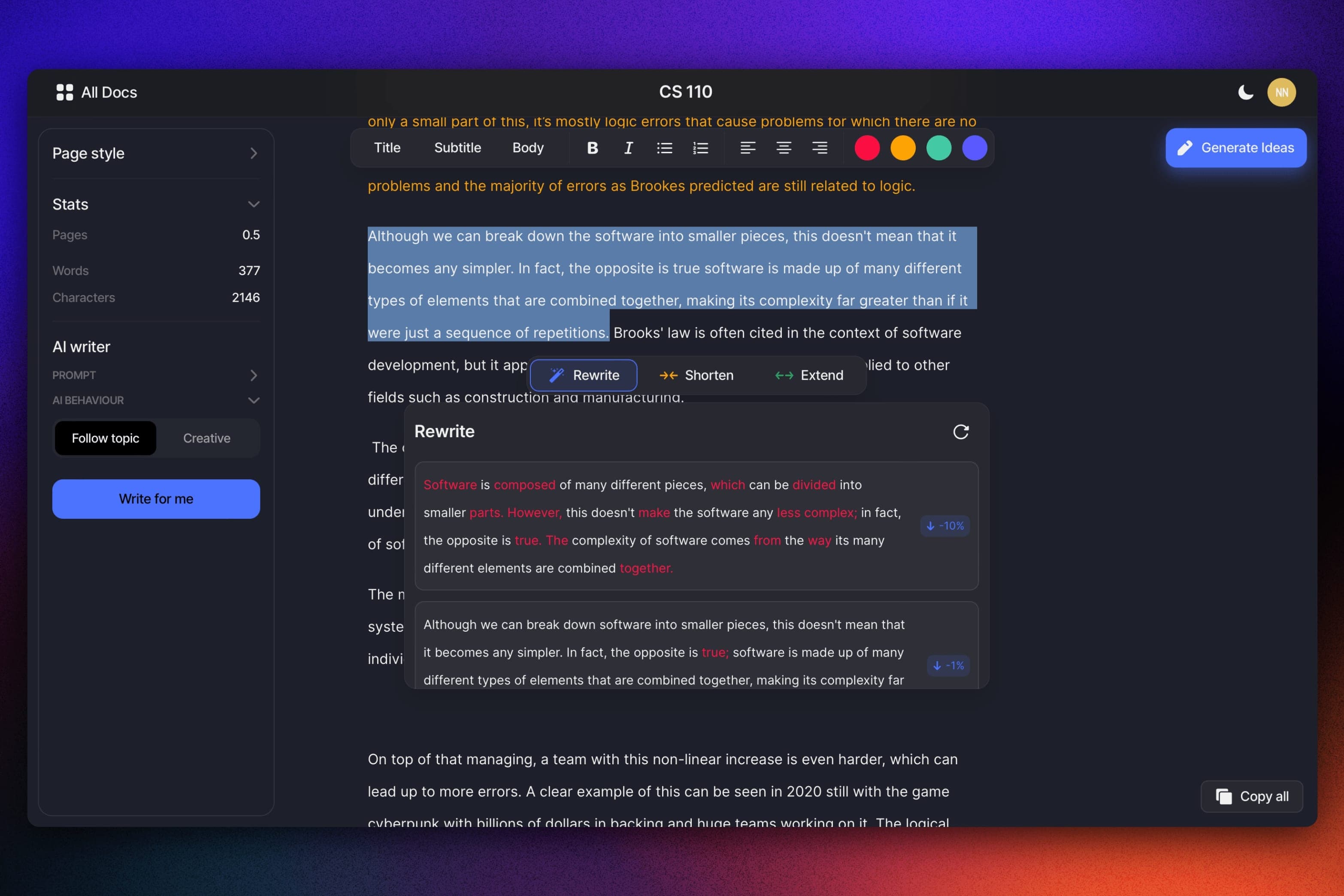Toggle dark mode moon icon
The width and height of the screenshot is (1344, 896).
(1246, 92)
